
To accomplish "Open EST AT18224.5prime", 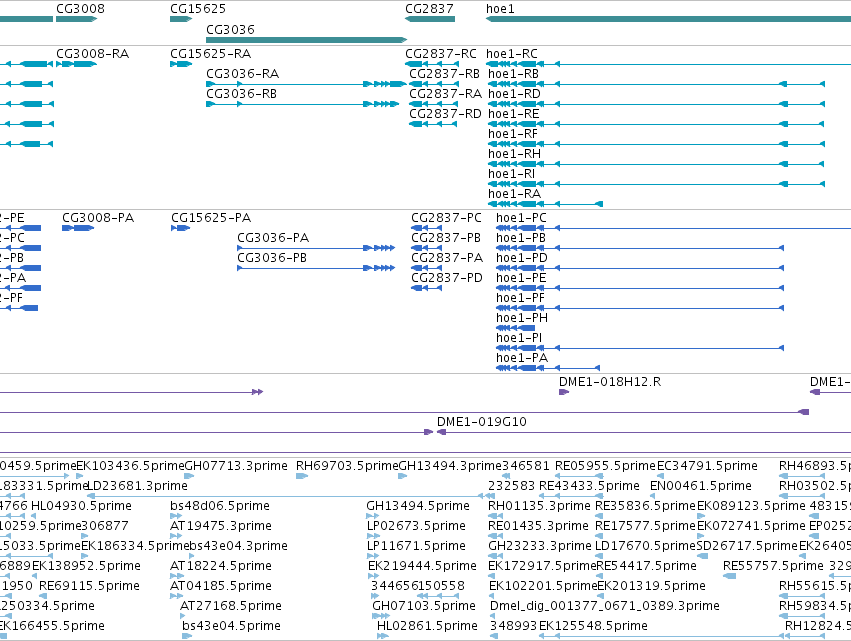I will pos(220,566).
